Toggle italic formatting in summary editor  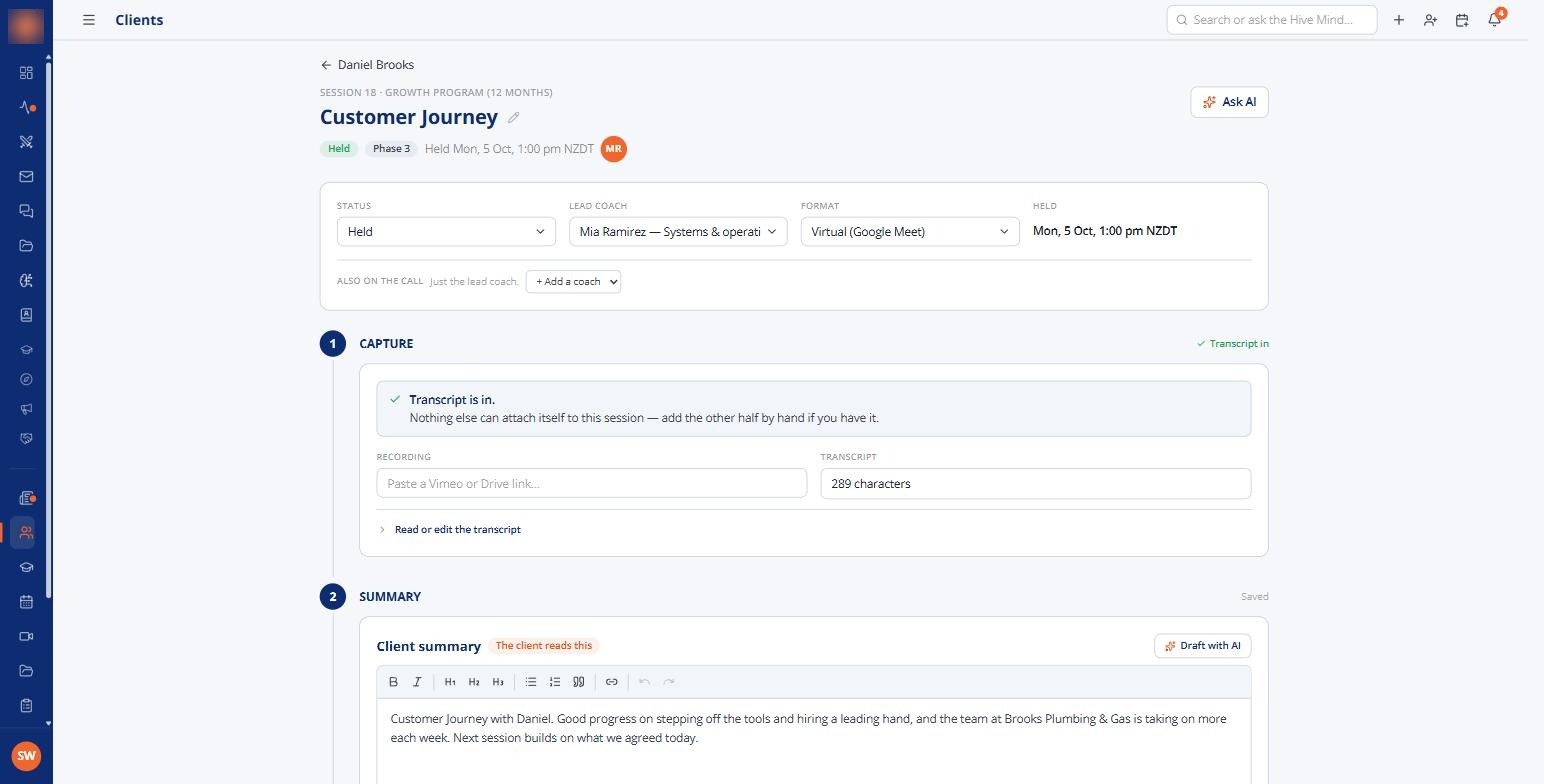tap(417, 682)
